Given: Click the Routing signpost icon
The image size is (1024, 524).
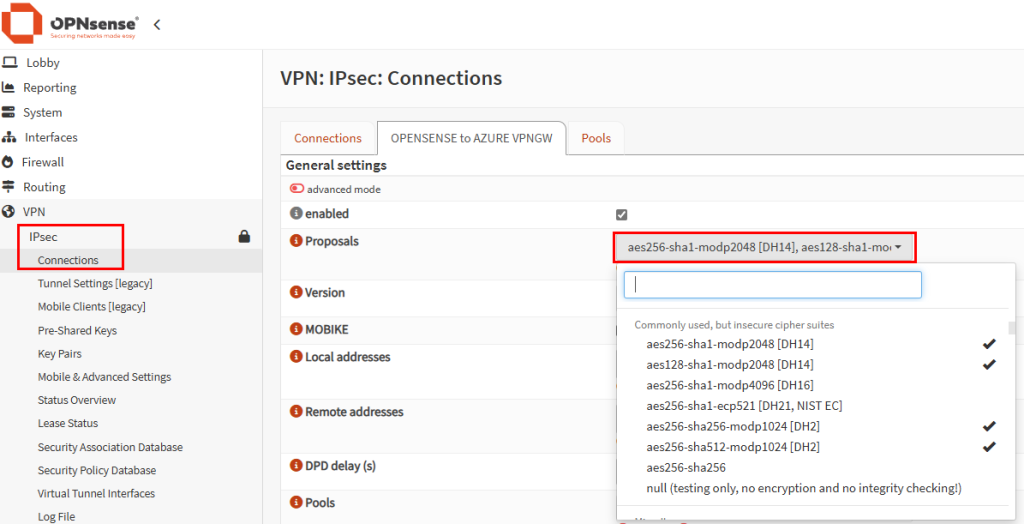Looking at the screenshot, I should click(8, 187).
